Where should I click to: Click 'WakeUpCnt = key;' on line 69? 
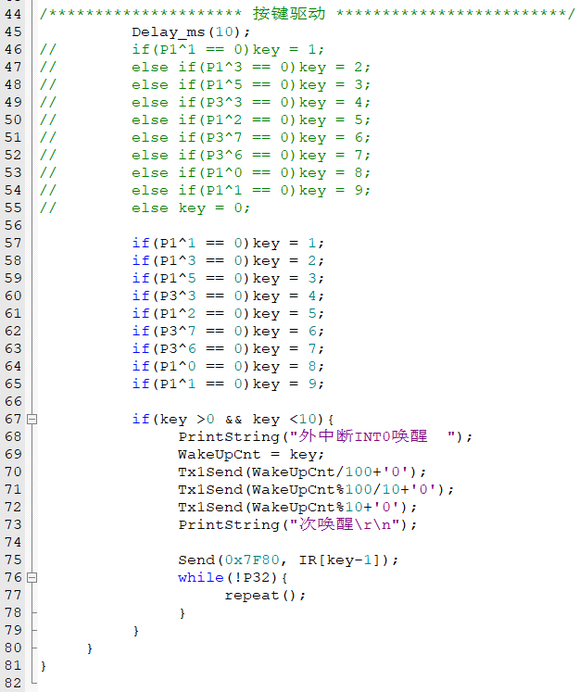(x=251, y=454)
